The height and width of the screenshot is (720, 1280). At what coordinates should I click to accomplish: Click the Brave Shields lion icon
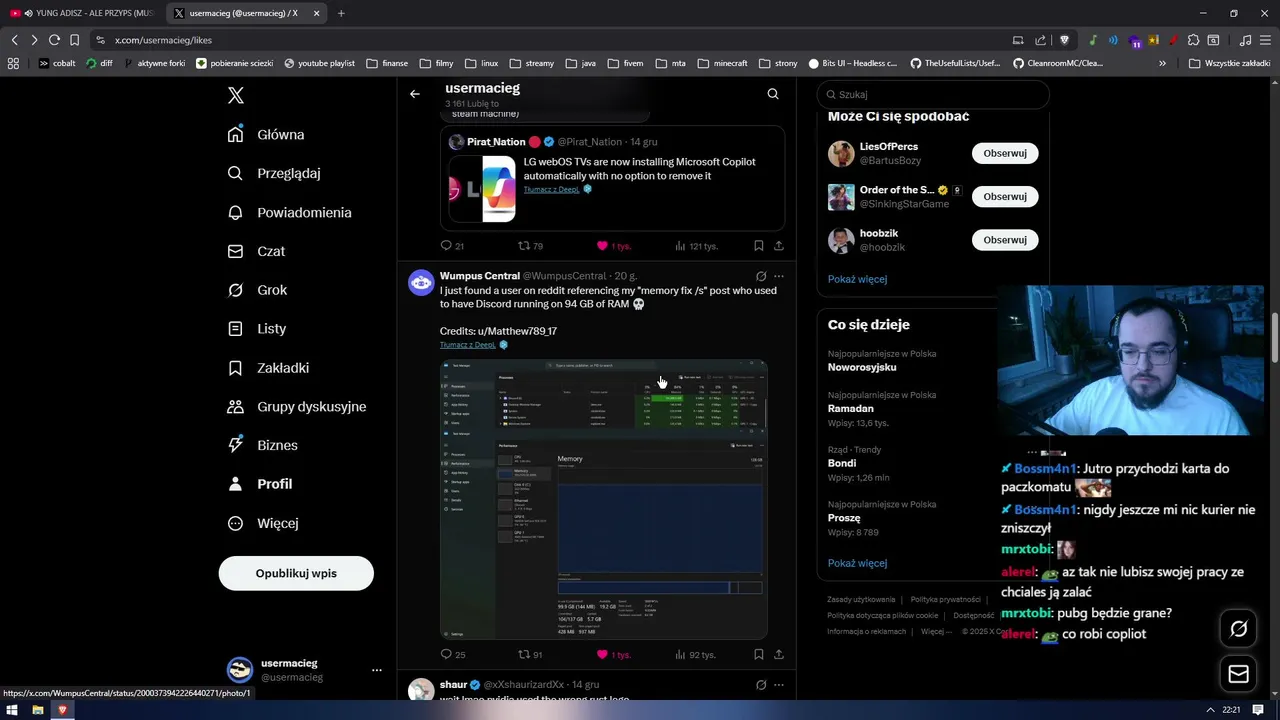tap(1064, 40)
